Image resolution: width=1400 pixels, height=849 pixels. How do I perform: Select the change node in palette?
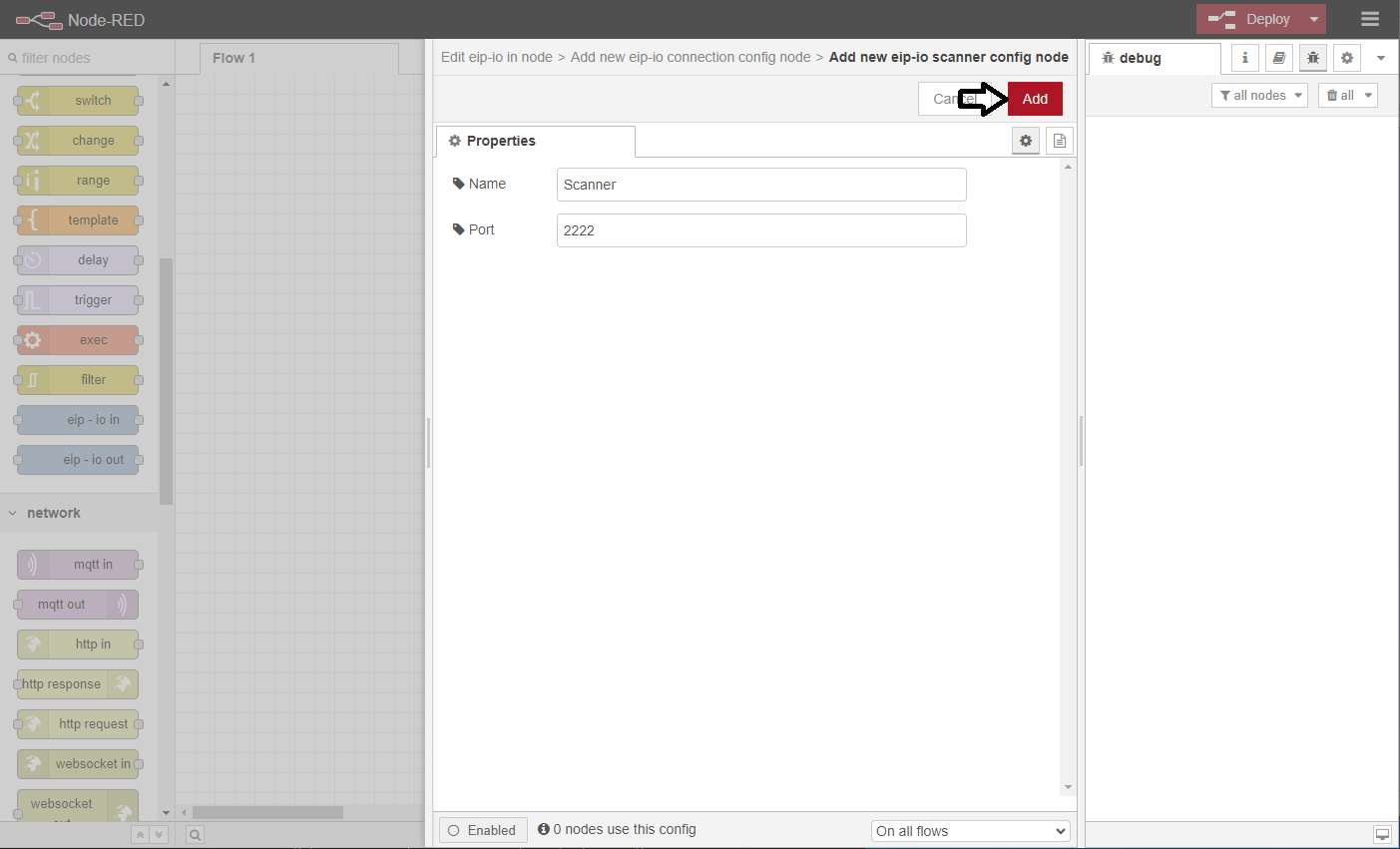coord(78,141)
